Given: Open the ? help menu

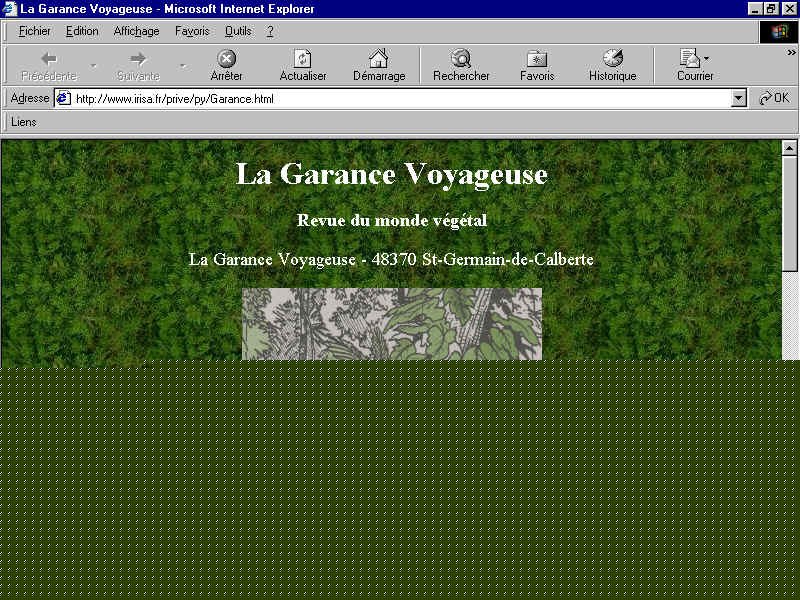Looking at the screenshot, I should click(x=270, y=32).
